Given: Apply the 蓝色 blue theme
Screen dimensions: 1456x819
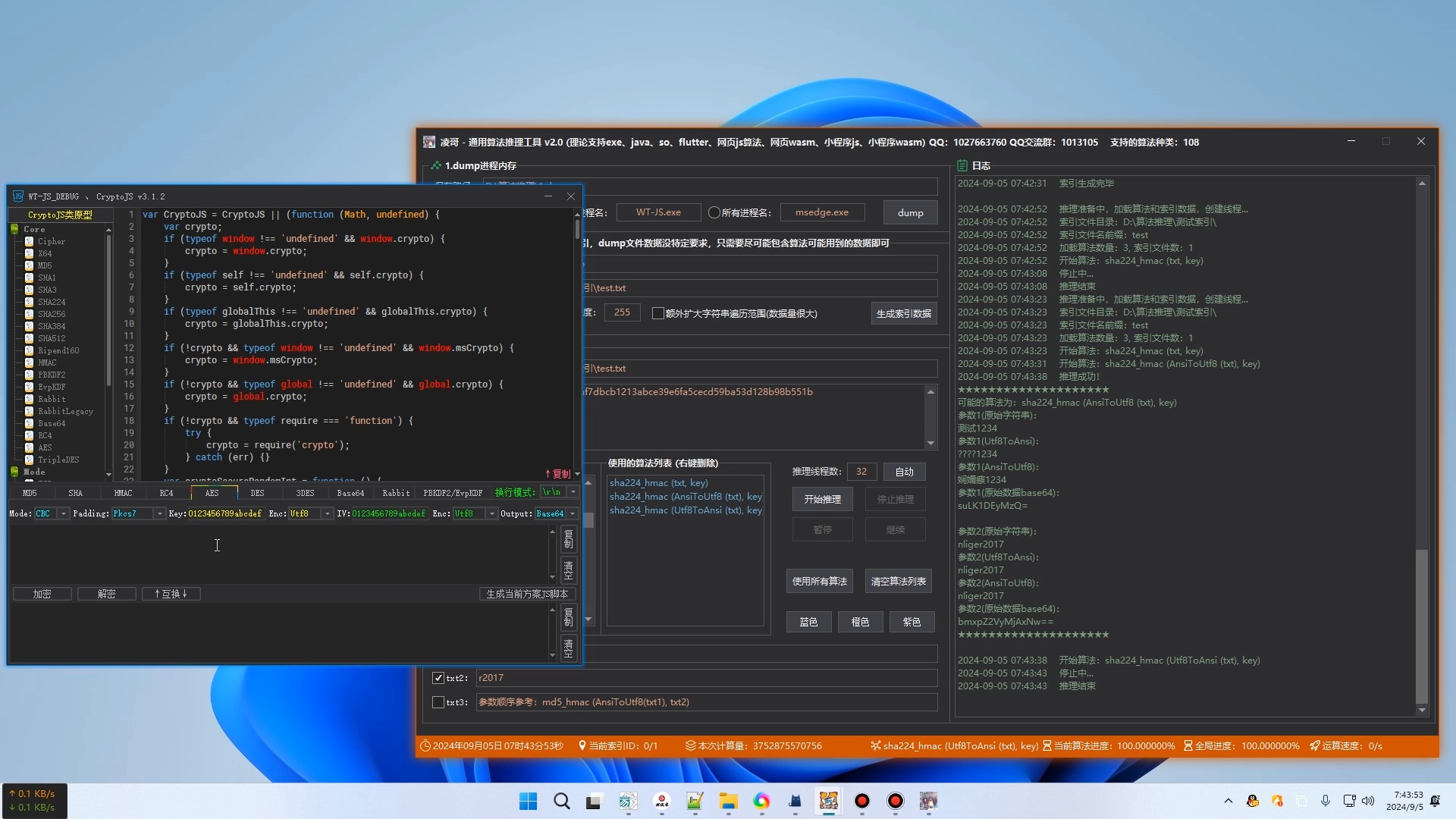Looking at the screenshot, I should tap(808, 622).
